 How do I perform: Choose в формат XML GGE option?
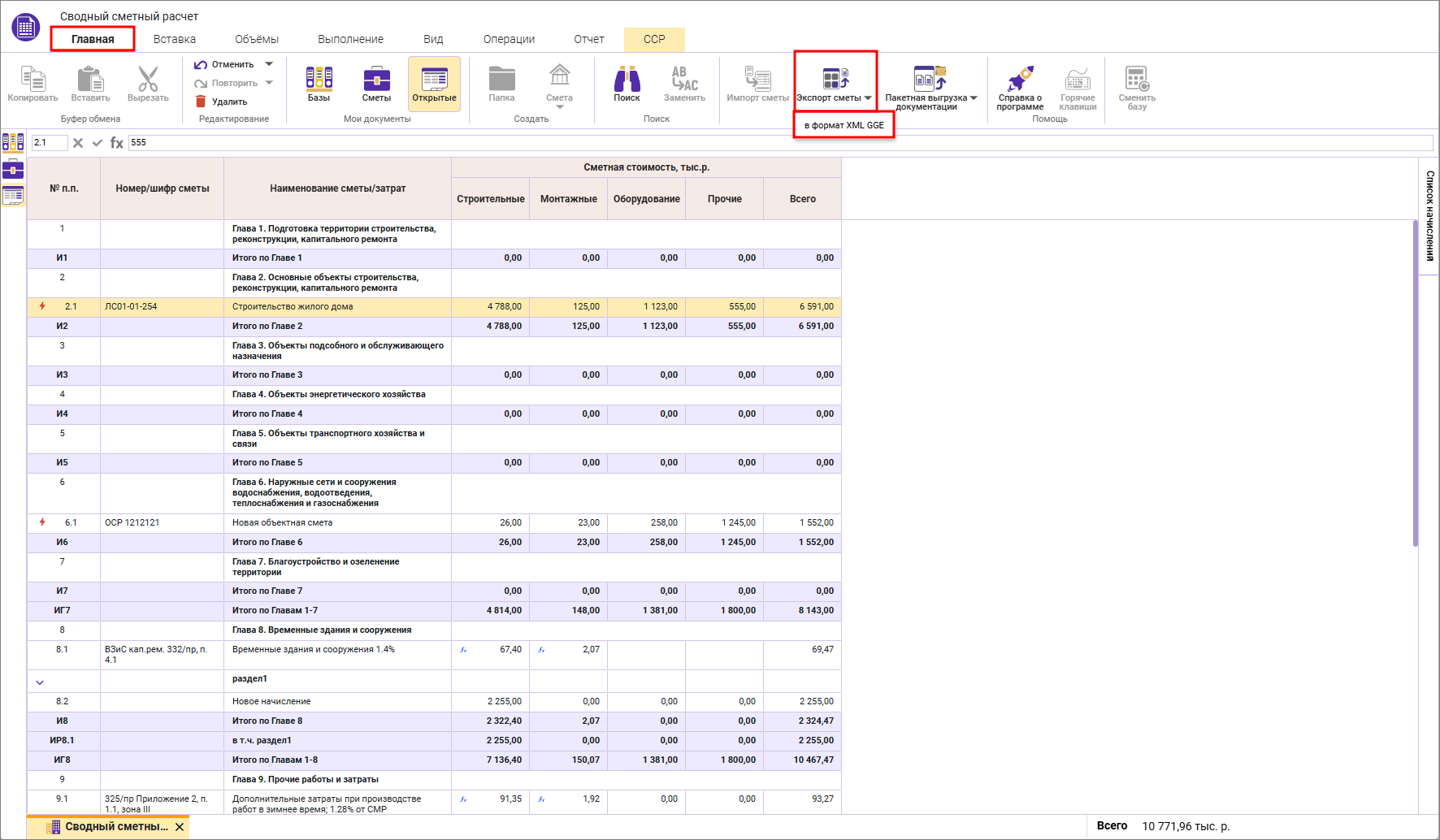pos(844,125)
